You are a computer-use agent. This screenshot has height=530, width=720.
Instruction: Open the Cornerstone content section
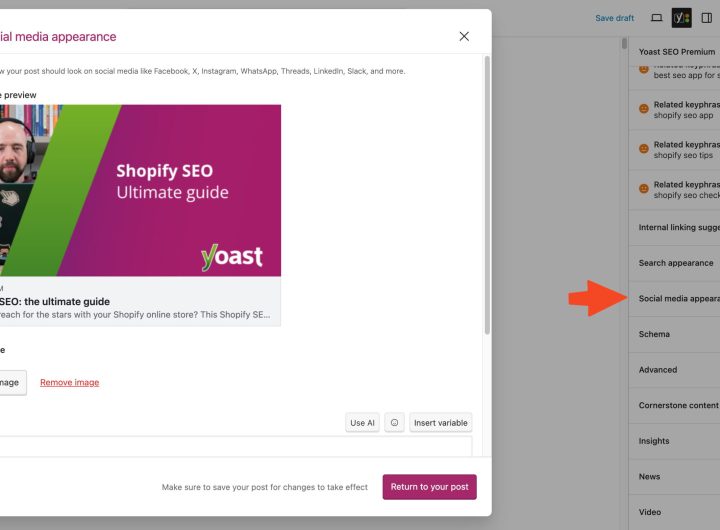click(x=678, y=405)
